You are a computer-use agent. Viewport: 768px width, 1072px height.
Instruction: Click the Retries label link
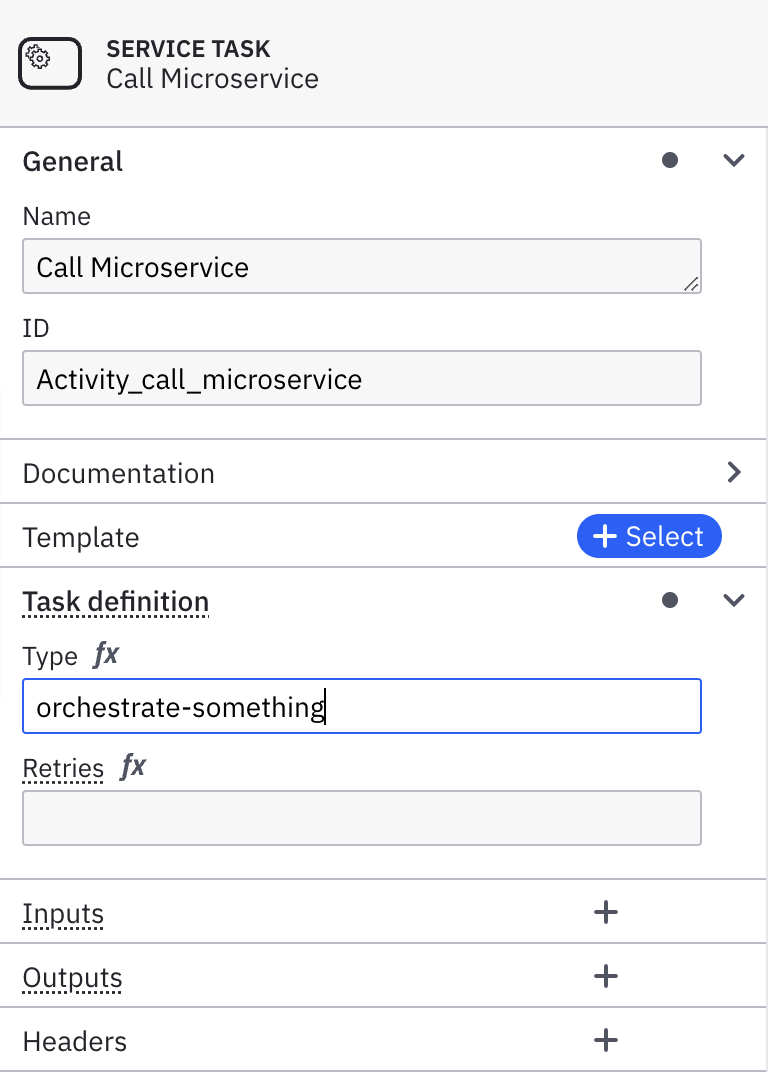62,768
